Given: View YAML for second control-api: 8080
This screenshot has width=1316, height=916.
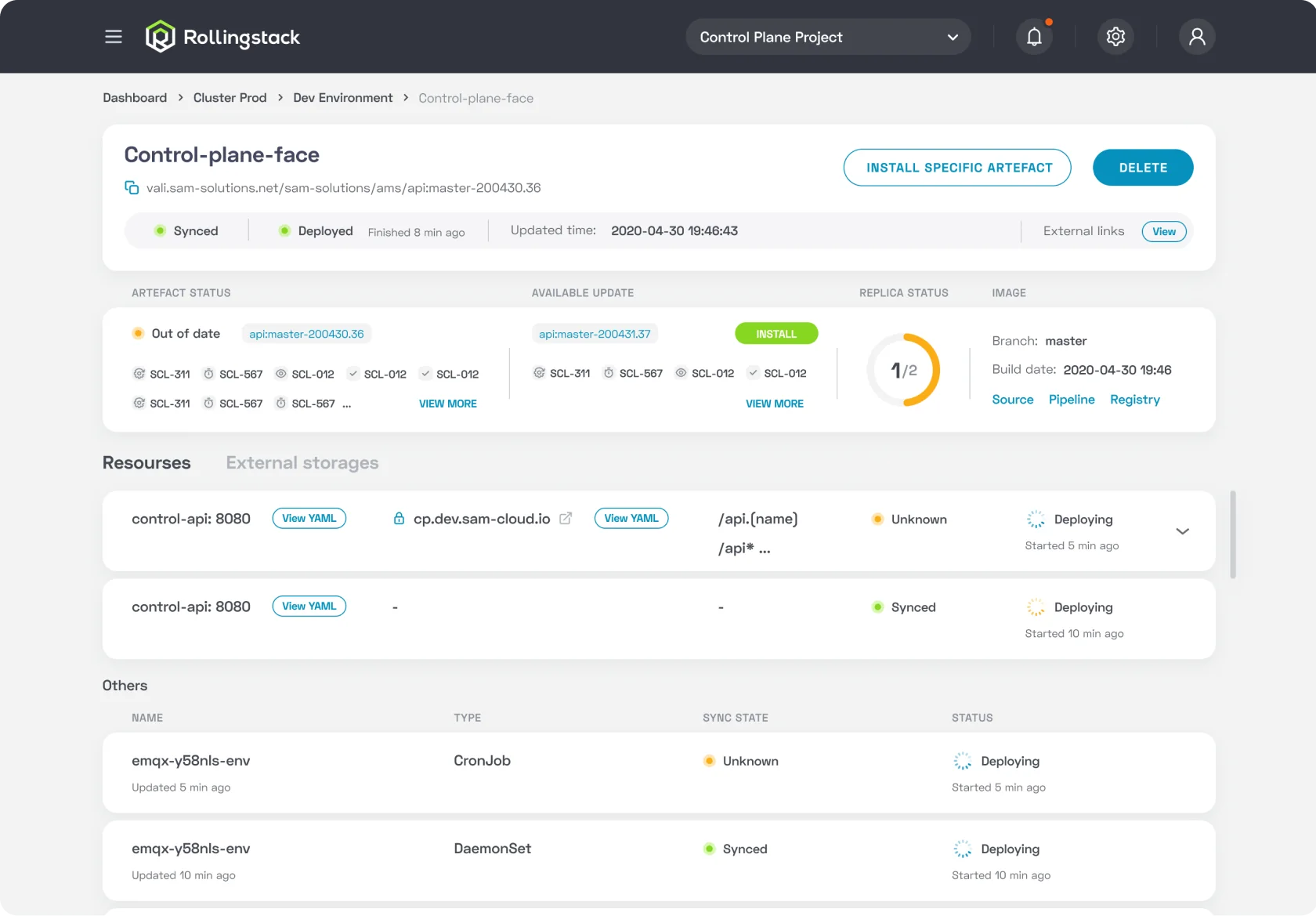Looking at the screenshot, I should tap(309, 606).
